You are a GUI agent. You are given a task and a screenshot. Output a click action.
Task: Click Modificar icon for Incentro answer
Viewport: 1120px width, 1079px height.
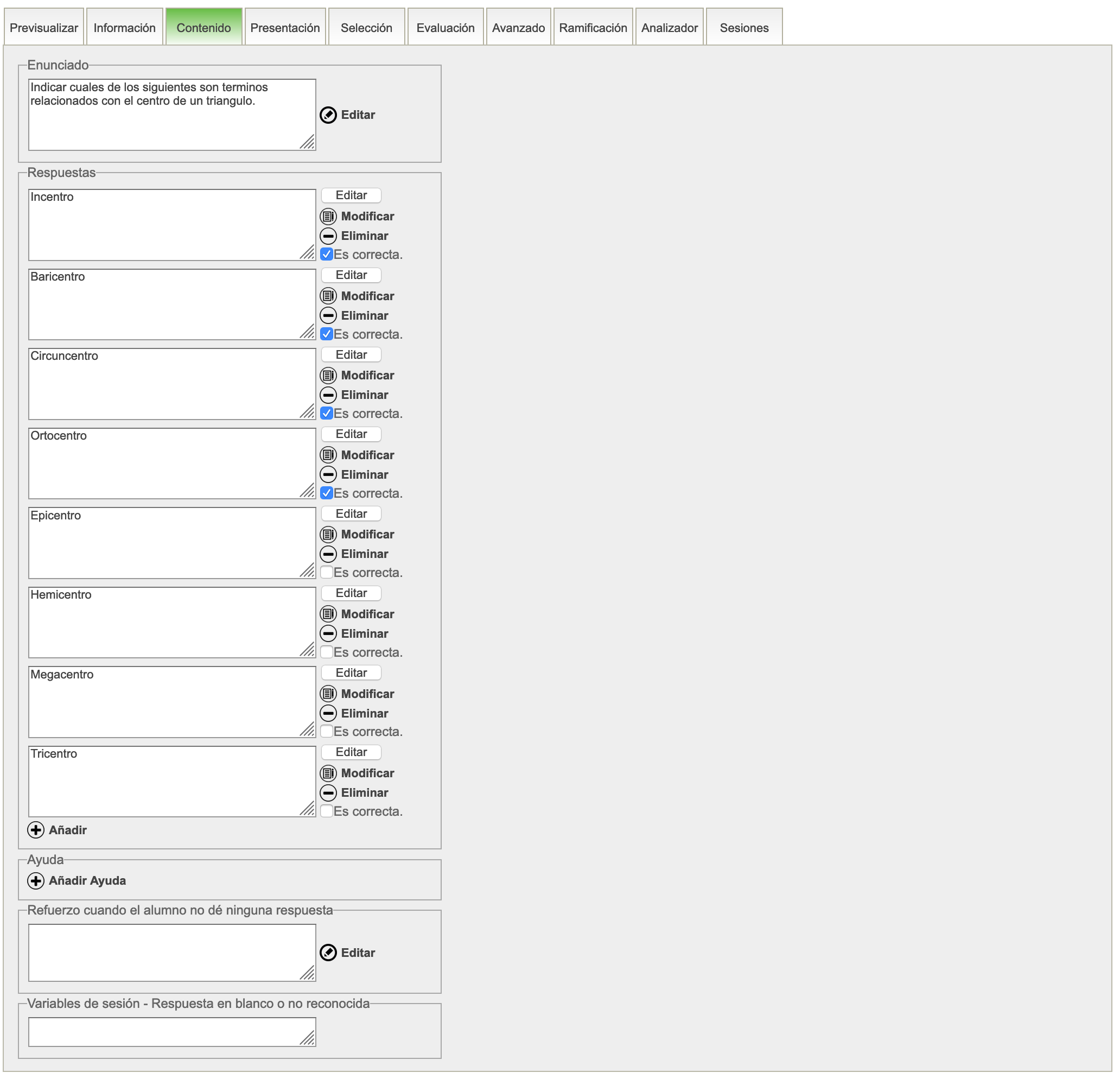[x=328, y=216]
